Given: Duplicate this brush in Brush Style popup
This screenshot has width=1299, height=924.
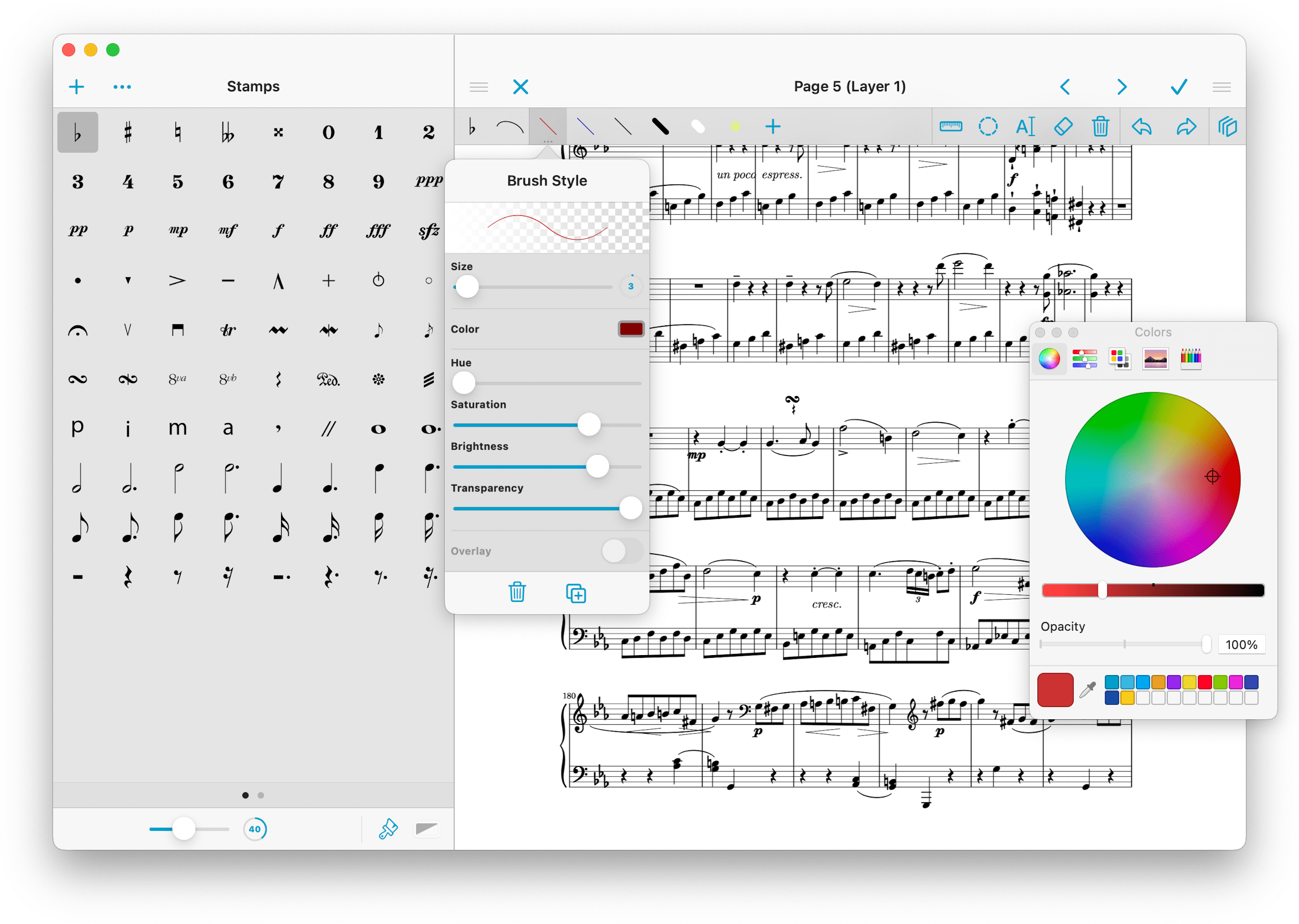Looking at the screenshot, I should coord(575,593).
